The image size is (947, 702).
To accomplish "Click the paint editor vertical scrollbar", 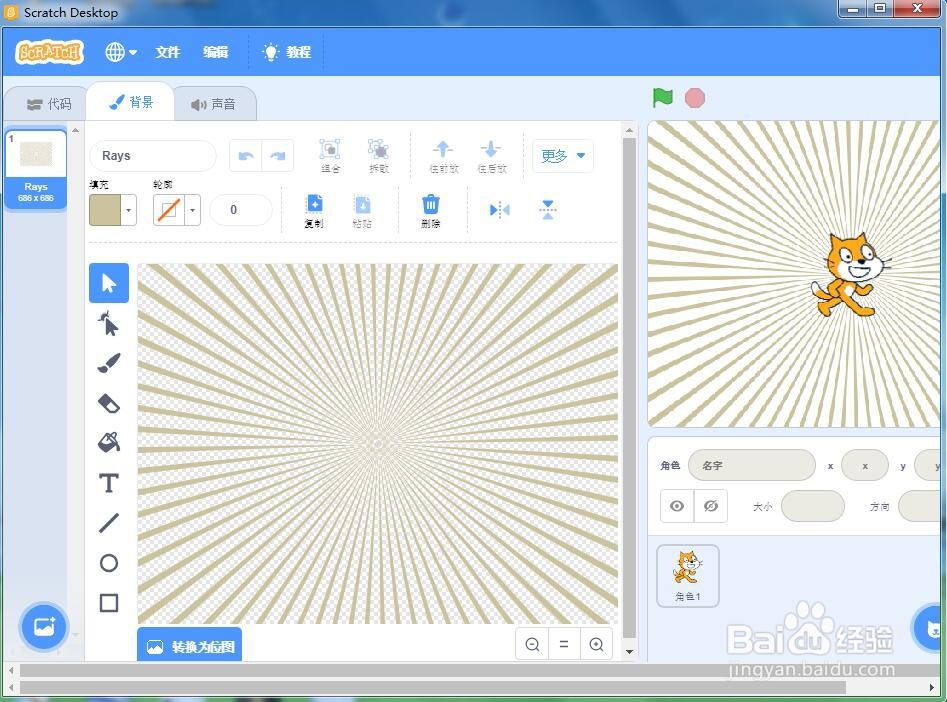I will coord(629,388).
